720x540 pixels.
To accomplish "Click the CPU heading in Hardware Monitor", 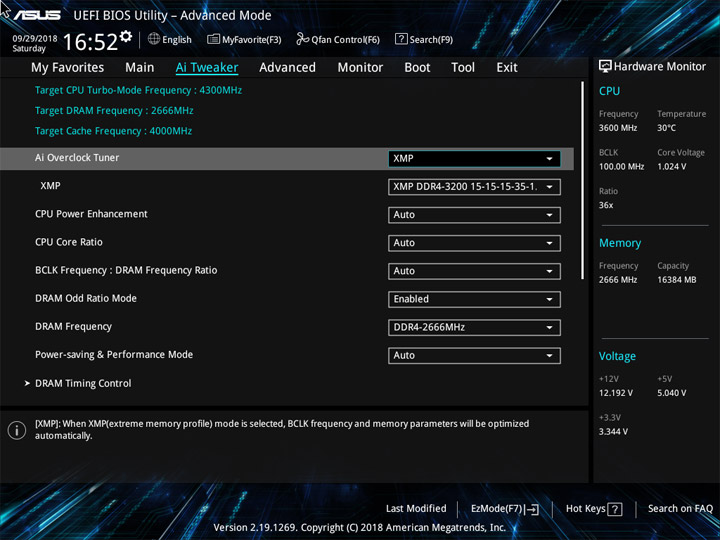I will pos(609,91).
